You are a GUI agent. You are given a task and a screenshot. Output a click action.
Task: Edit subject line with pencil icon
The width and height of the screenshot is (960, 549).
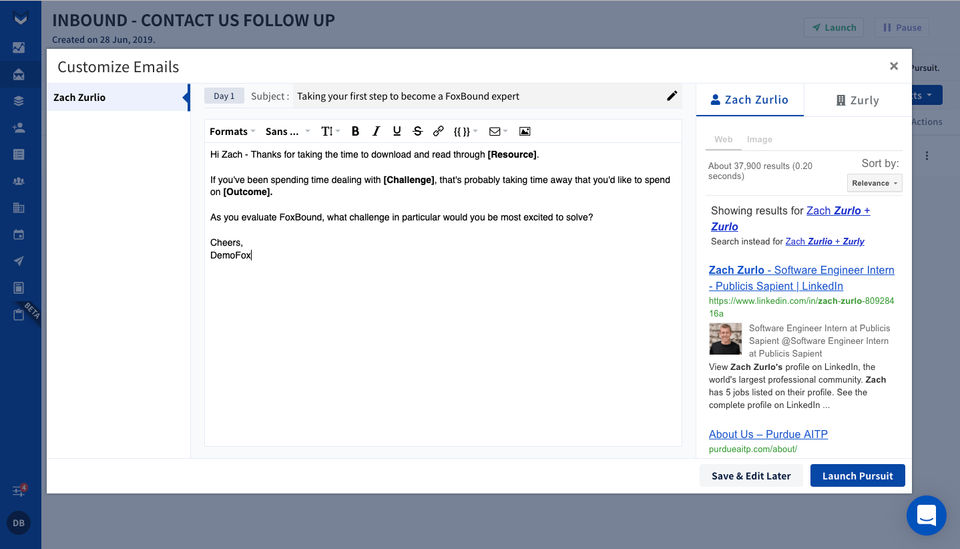coord(672,95)
